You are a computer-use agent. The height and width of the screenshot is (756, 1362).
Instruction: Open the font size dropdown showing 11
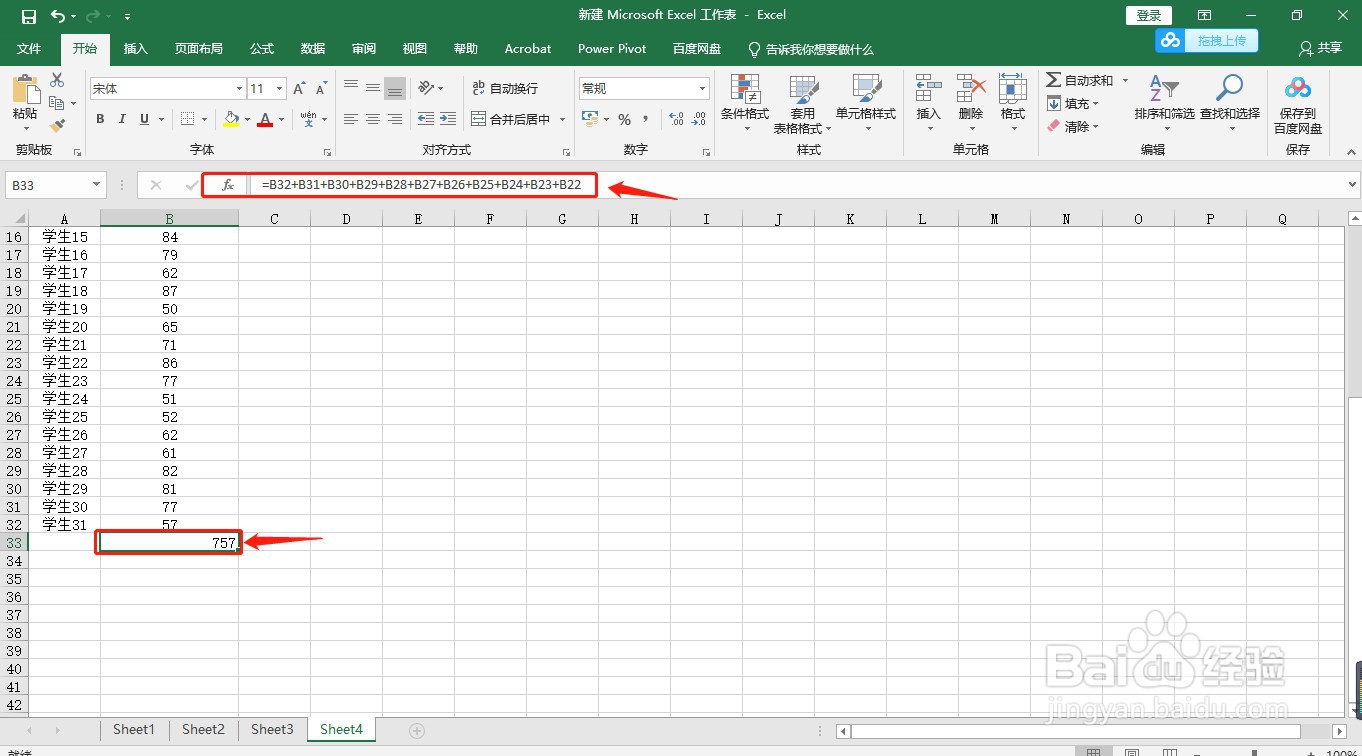pos(280,89)
